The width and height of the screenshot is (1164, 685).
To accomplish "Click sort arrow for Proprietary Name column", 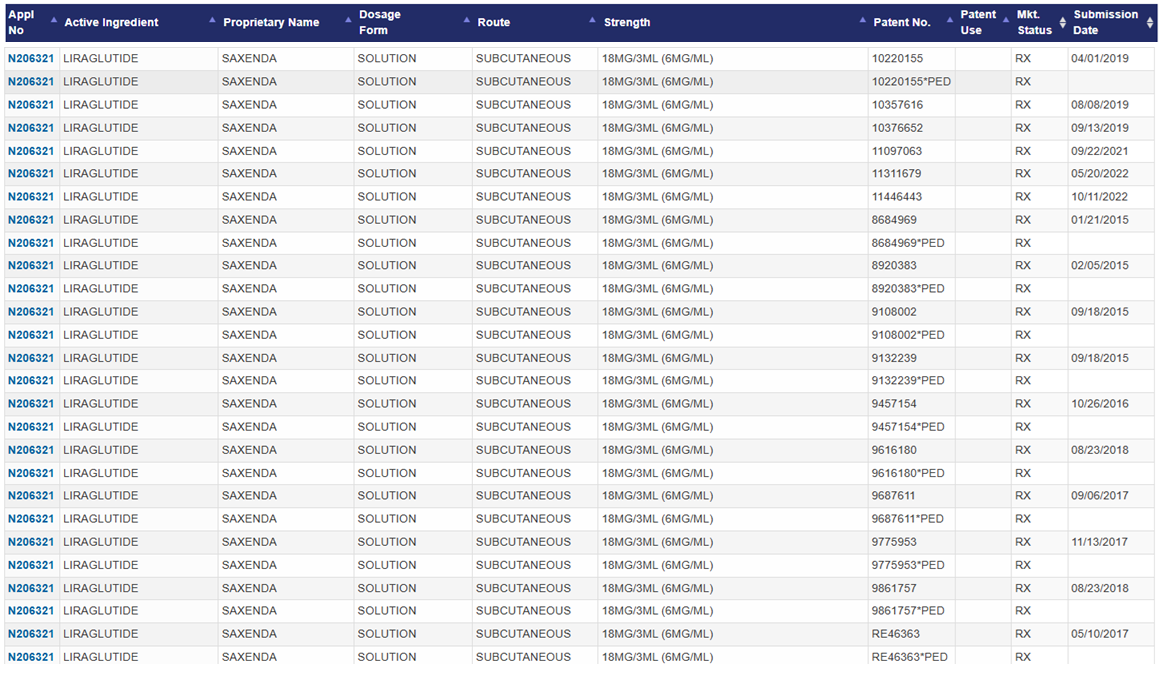I will [348, 20].
